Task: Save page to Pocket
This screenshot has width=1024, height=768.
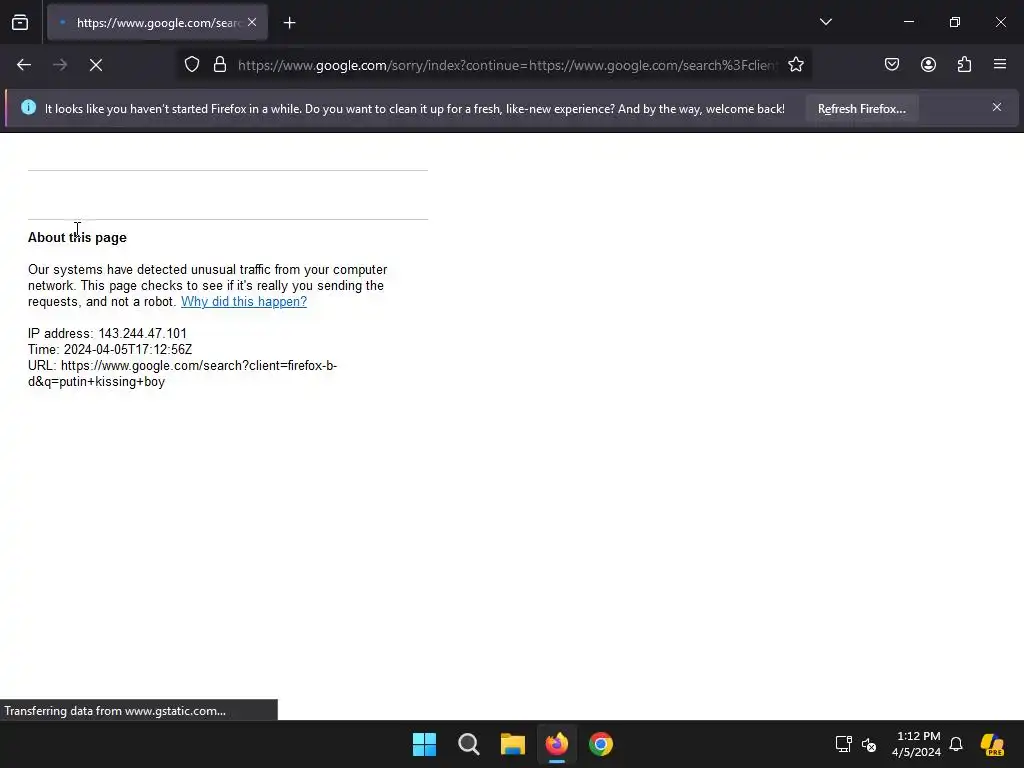Action: point(891,65)
